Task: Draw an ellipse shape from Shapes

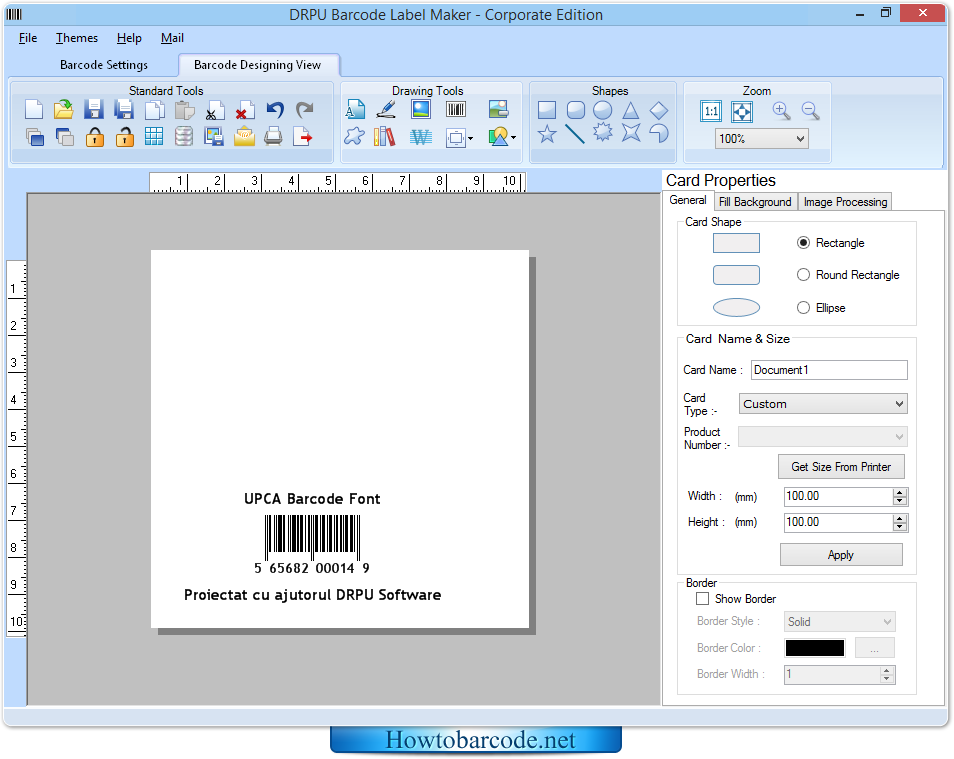Action: pos(602,110)
